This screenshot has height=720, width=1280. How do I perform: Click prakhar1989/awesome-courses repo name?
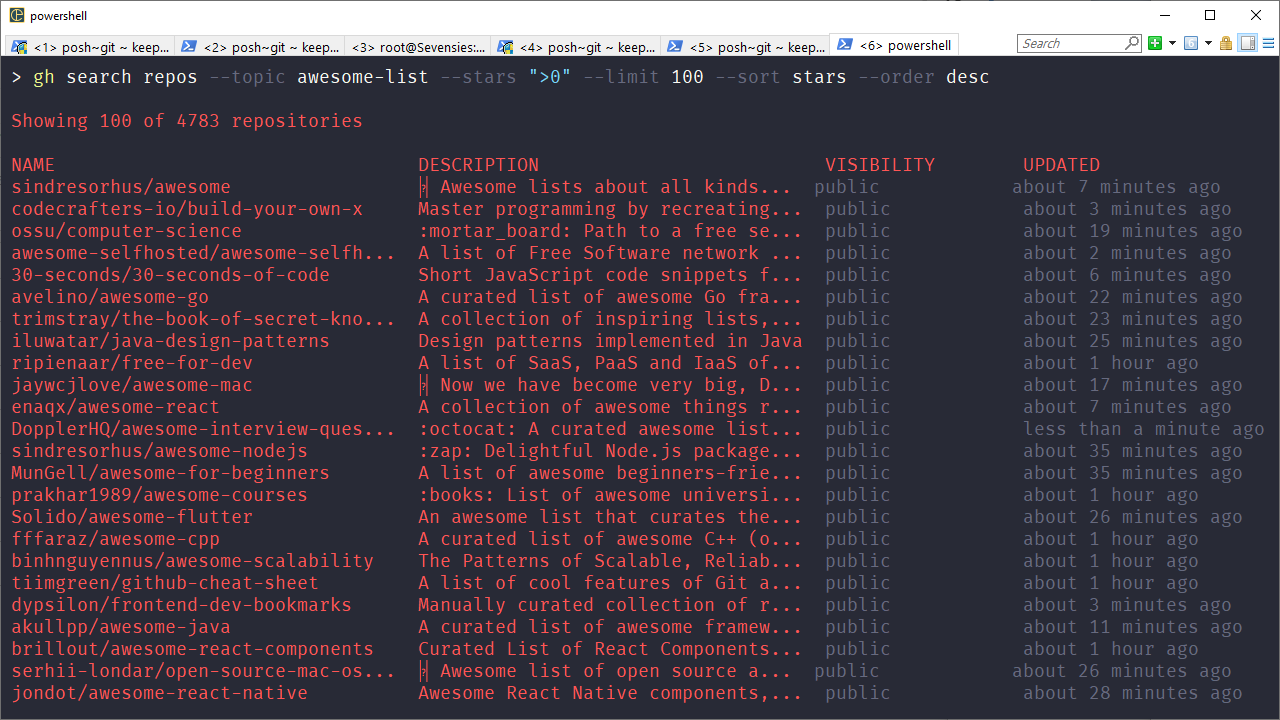[159, 495]
